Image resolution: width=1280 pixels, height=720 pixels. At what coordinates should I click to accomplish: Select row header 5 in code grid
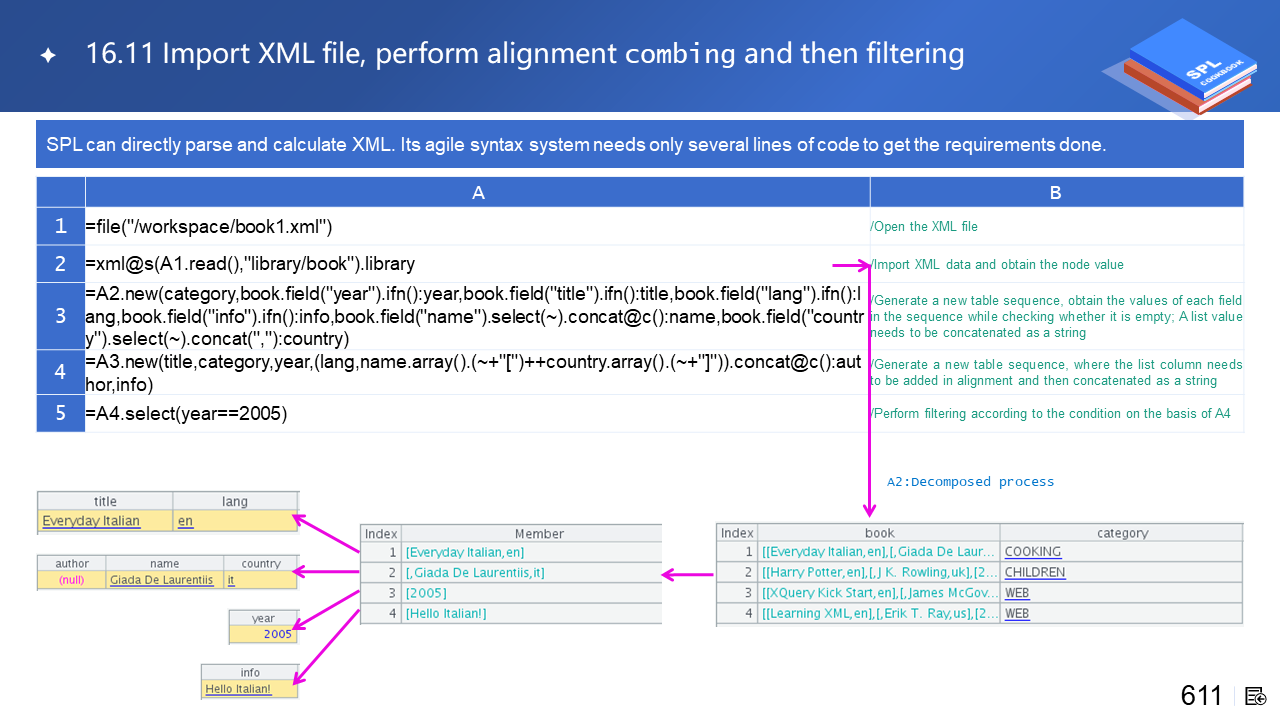pyautogui.click(x=61, y=413)
